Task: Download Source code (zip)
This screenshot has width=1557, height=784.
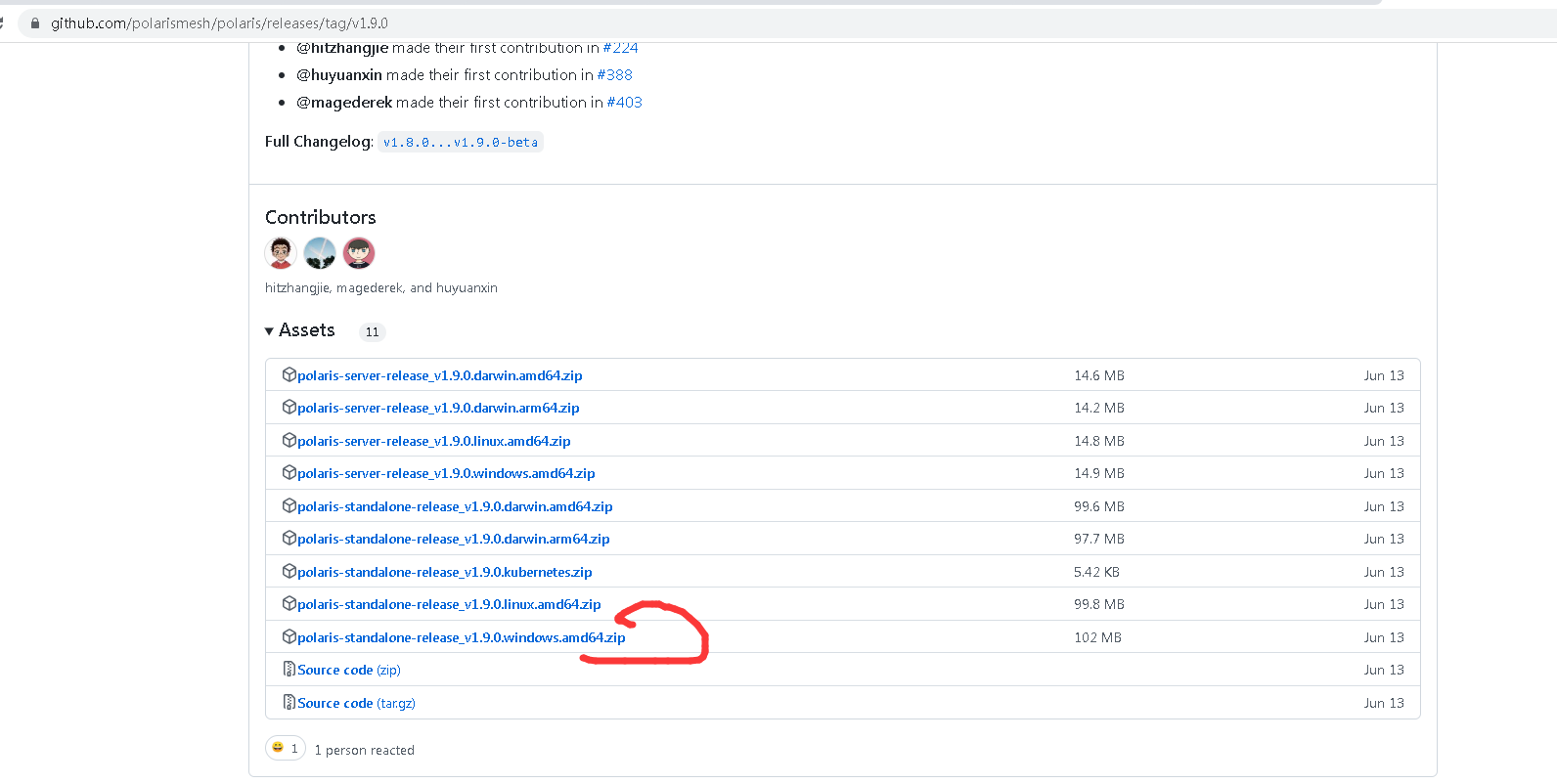Action: [349, 670]
